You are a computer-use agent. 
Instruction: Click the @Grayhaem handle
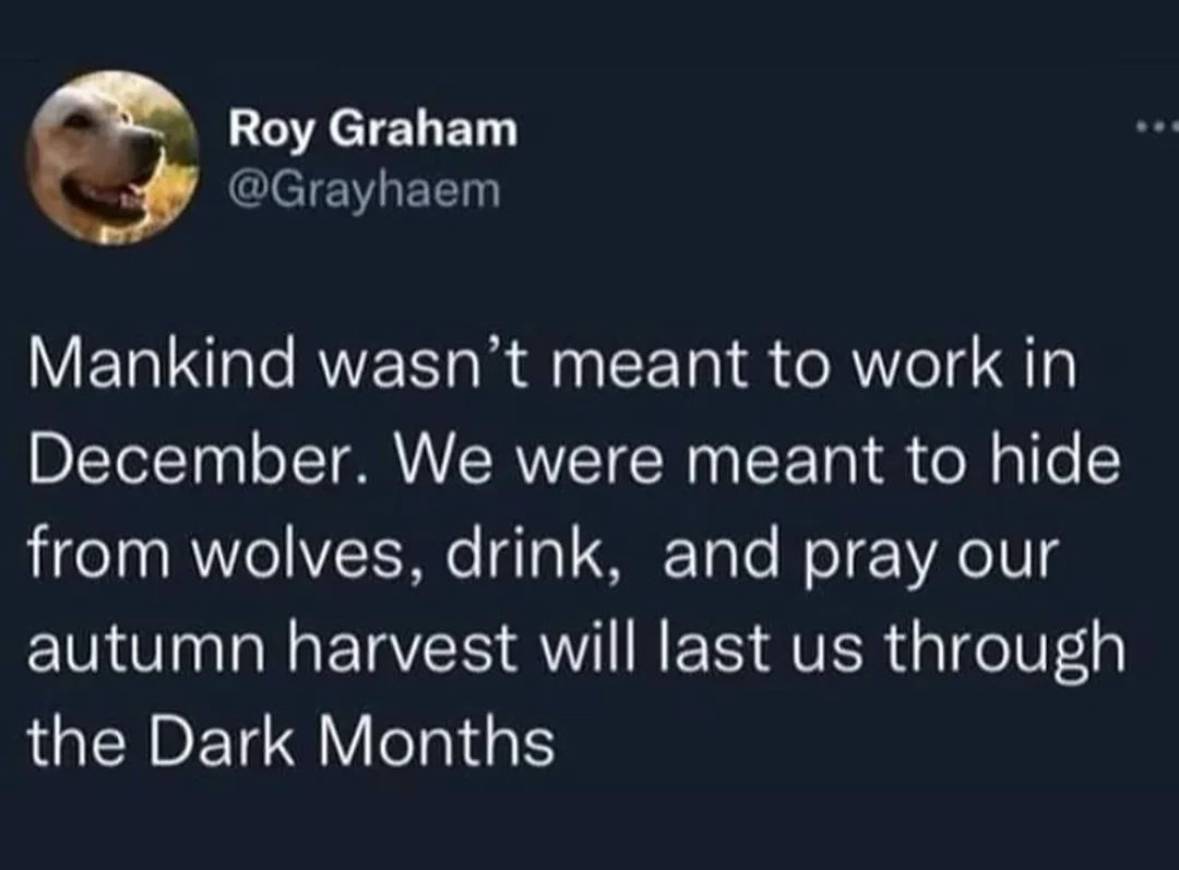point(365,190)
